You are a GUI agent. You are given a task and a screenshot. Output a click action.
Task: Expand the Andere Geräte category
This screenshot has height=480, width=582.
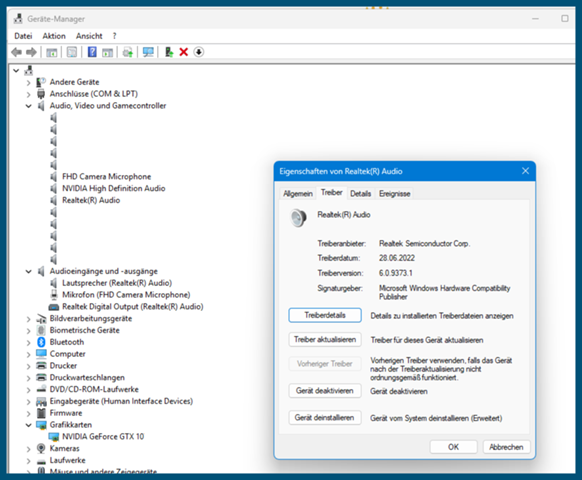[29, 82]
